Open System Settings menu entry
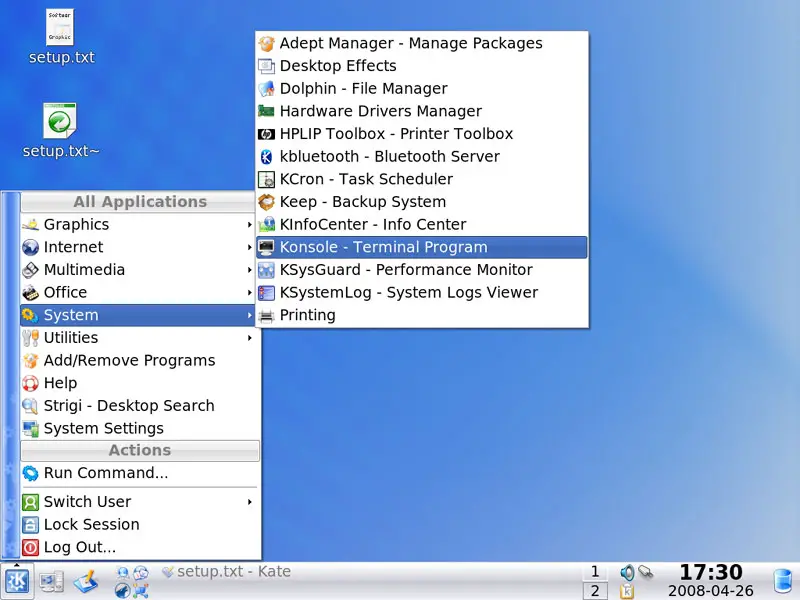 tap(139, 428)
